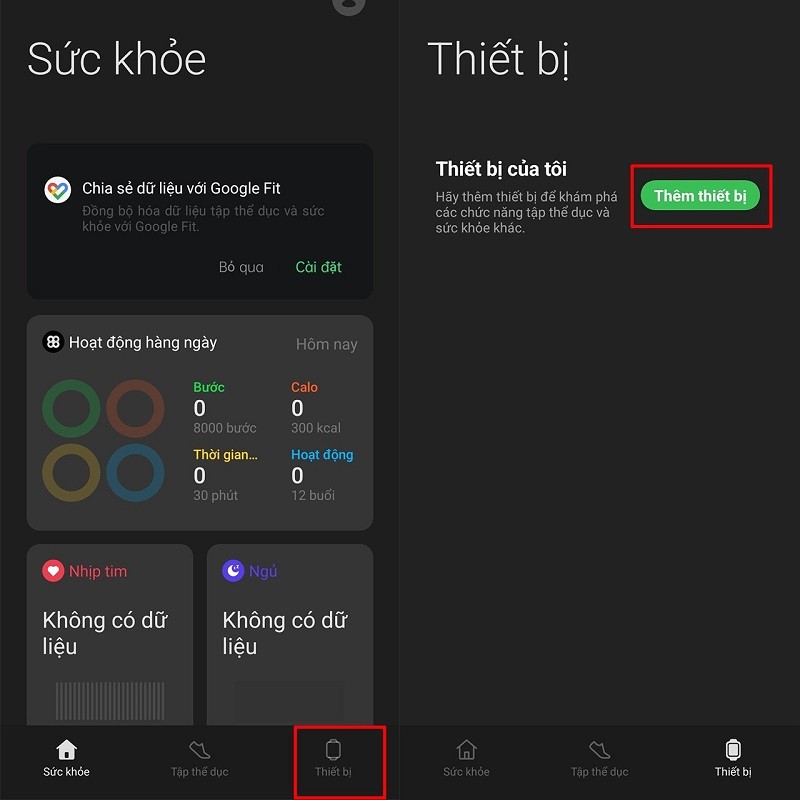This screenshot has height=800, width=800.
Task: Tap the Hoạt động hàng ngày clover icon
Action: pyautogui.click(x=53, y=342)
